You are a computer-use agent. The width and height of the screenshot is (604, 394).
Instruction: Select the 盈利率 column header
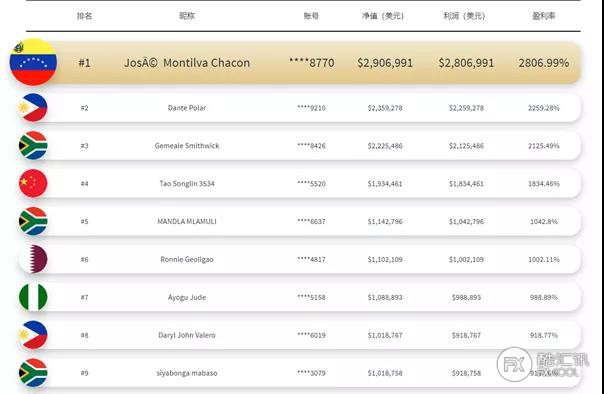544,16
